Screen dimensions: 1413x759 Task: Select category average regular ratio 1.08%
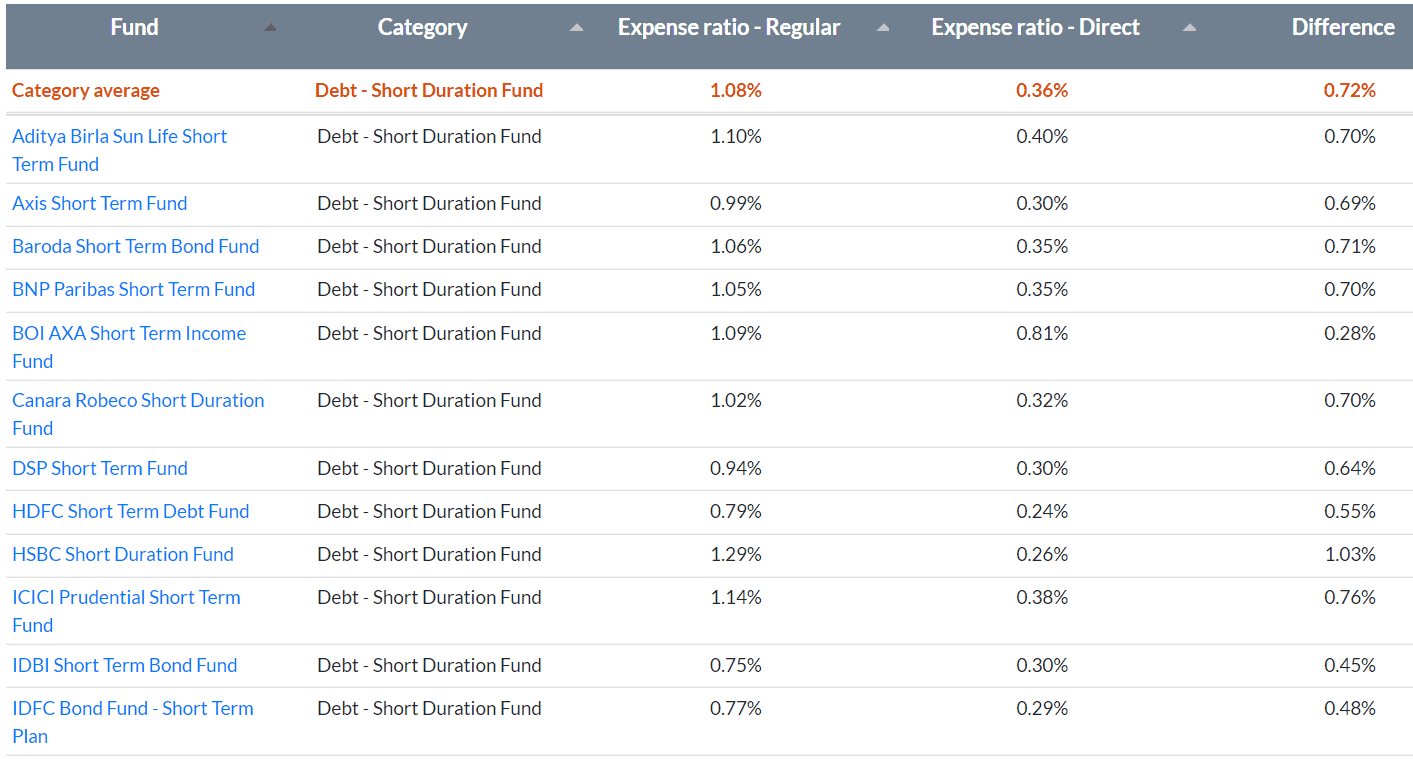[x=736, y=90]
